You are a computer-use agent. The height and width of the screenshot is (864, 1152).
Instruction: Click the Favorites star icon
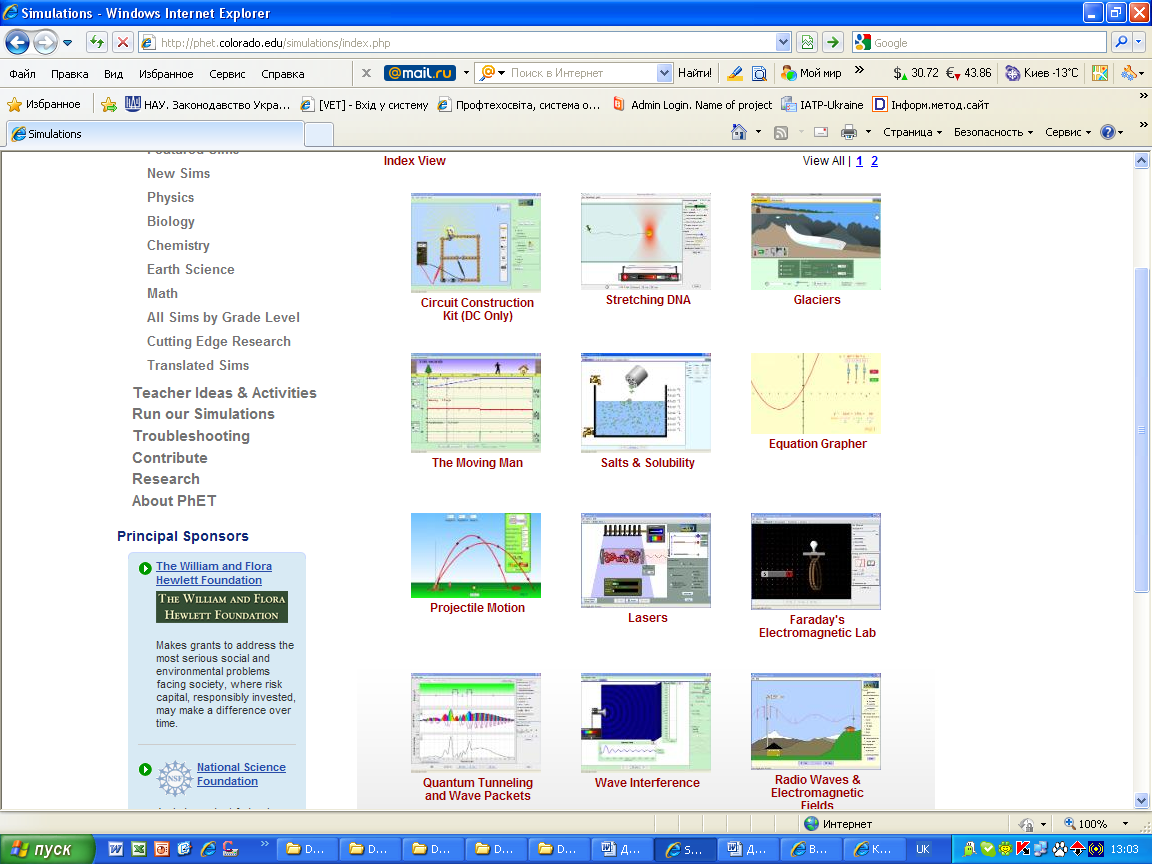point(14,104)
